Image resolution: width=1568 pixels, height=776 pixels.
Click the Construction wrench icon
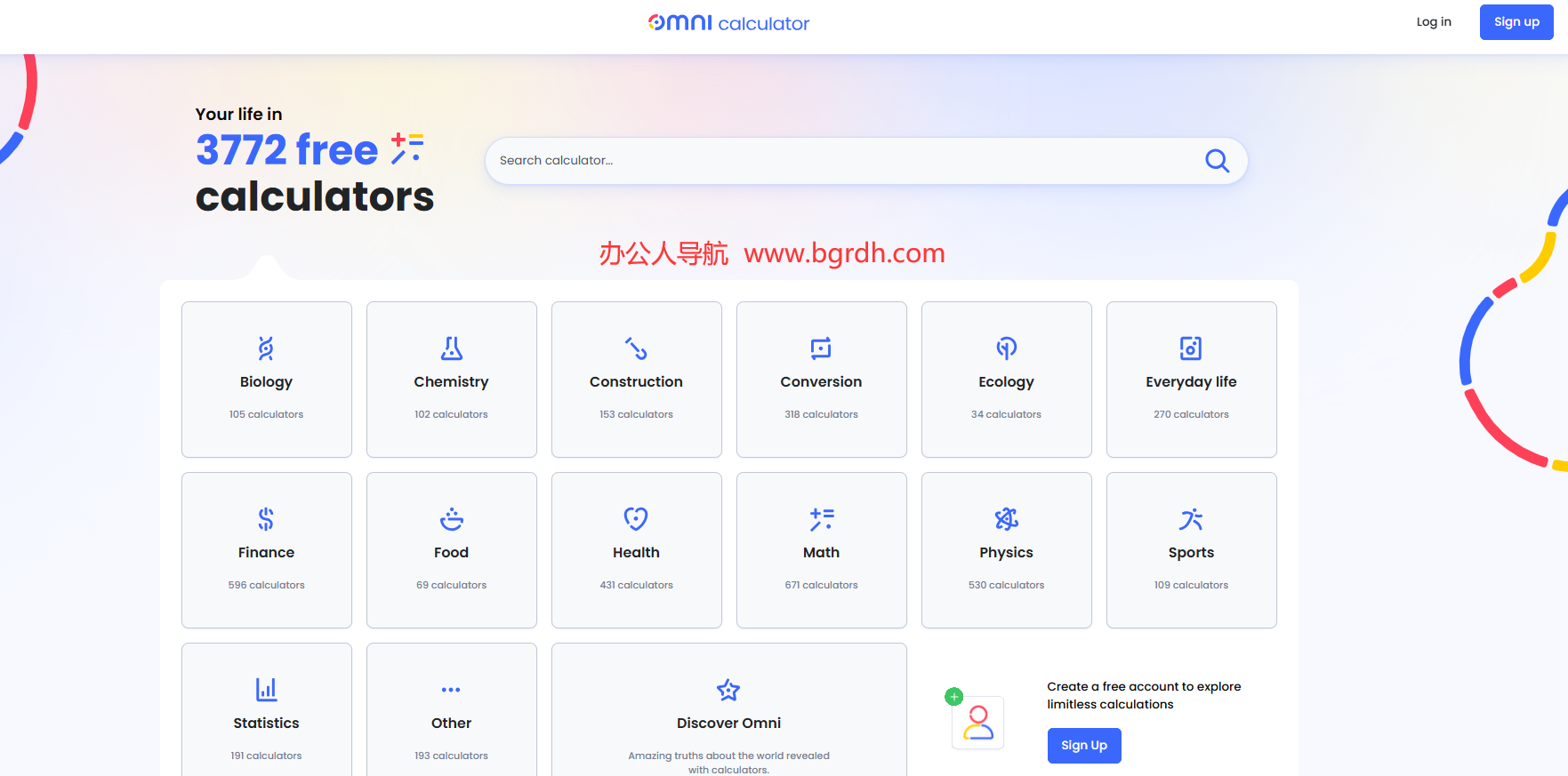636,348
